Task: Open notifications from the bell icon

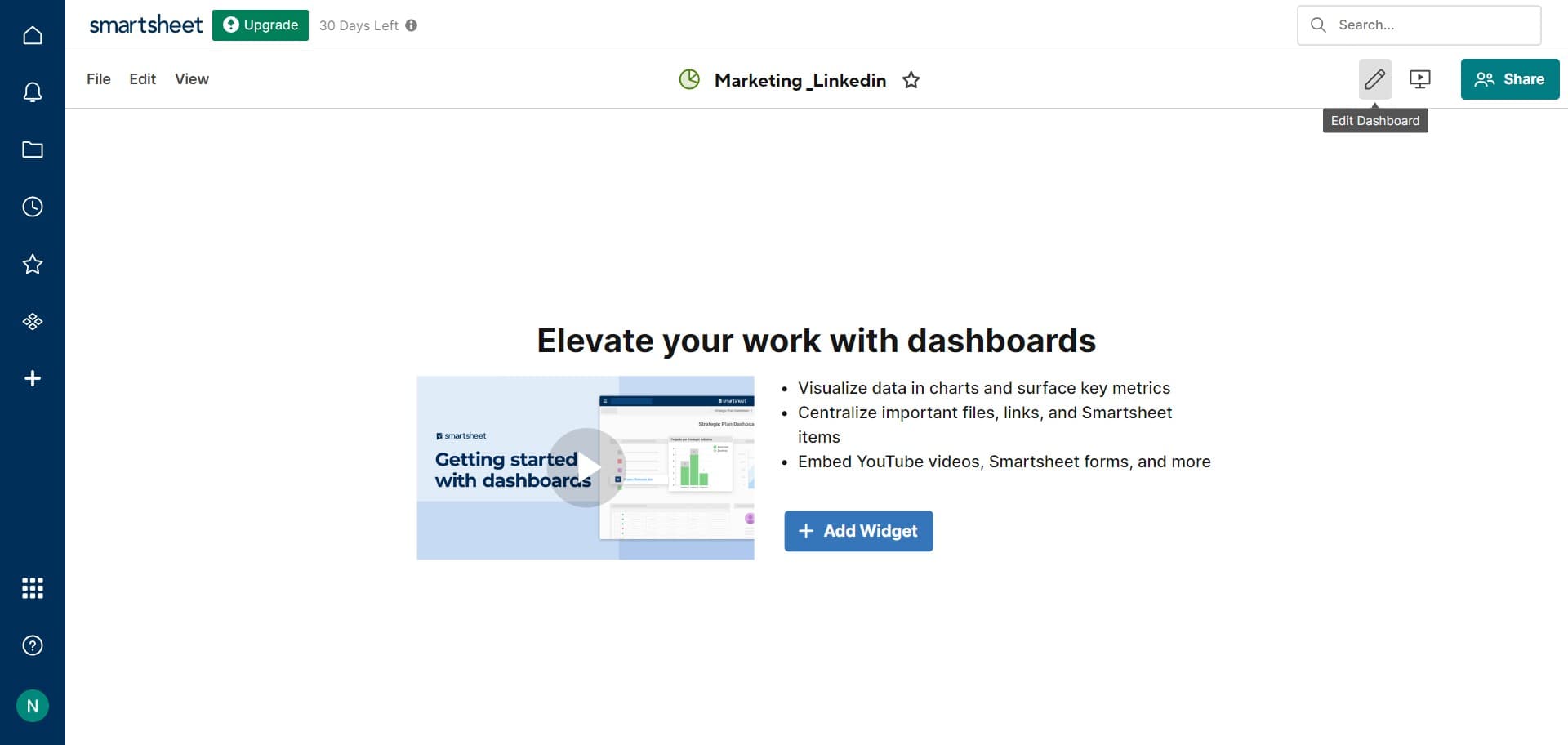Action: (33, 91)
